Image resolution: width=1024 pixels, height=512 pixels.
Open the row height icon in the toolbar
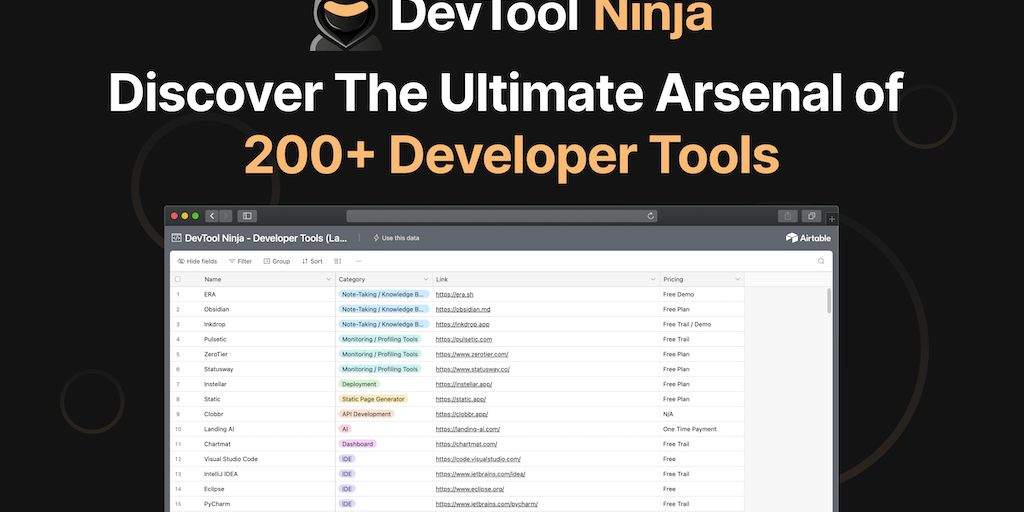(x=337, y=261)
